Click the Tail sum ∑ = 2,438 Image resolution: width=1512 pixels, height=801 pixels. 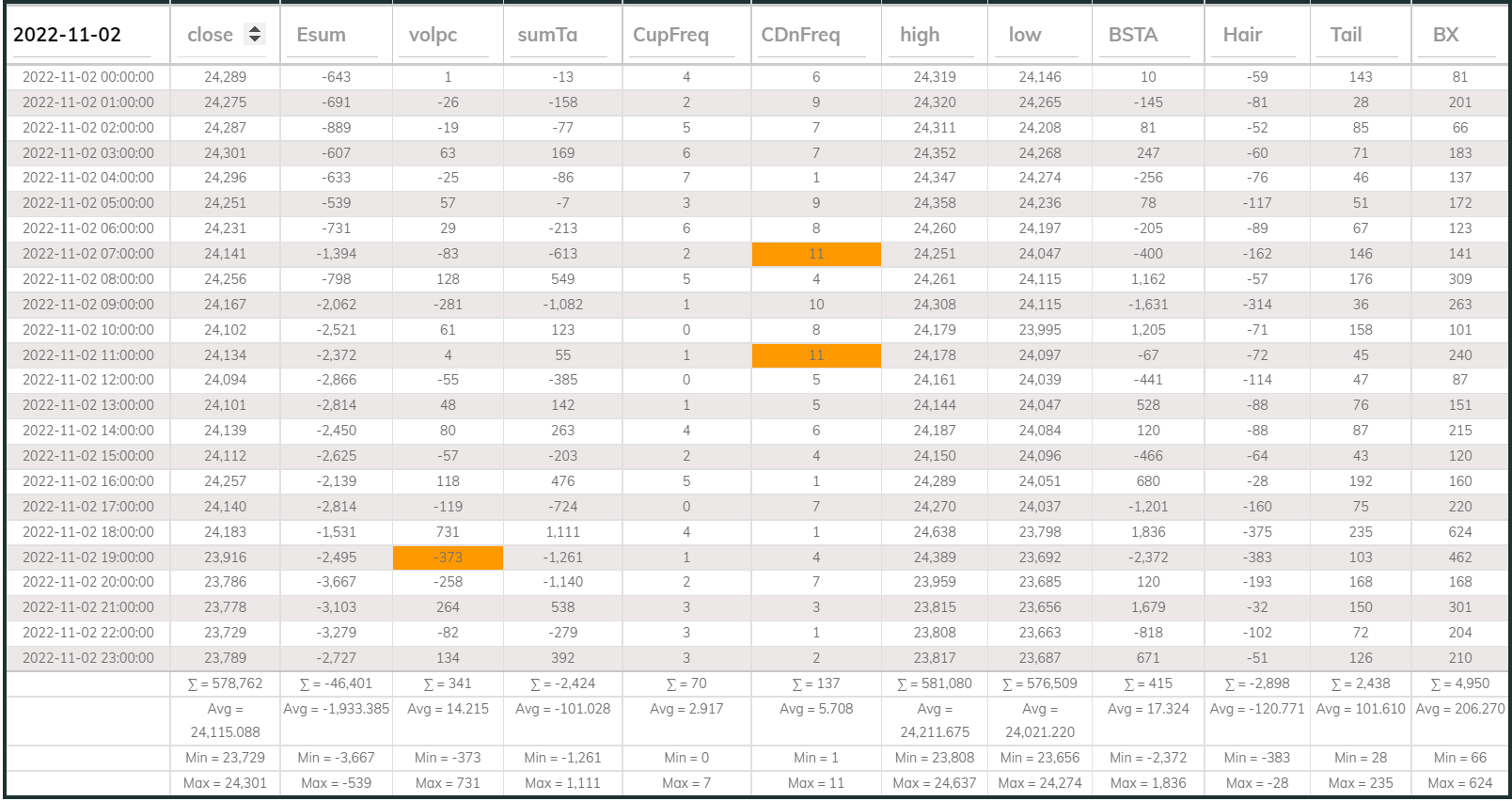click(x=1361, y=683)
